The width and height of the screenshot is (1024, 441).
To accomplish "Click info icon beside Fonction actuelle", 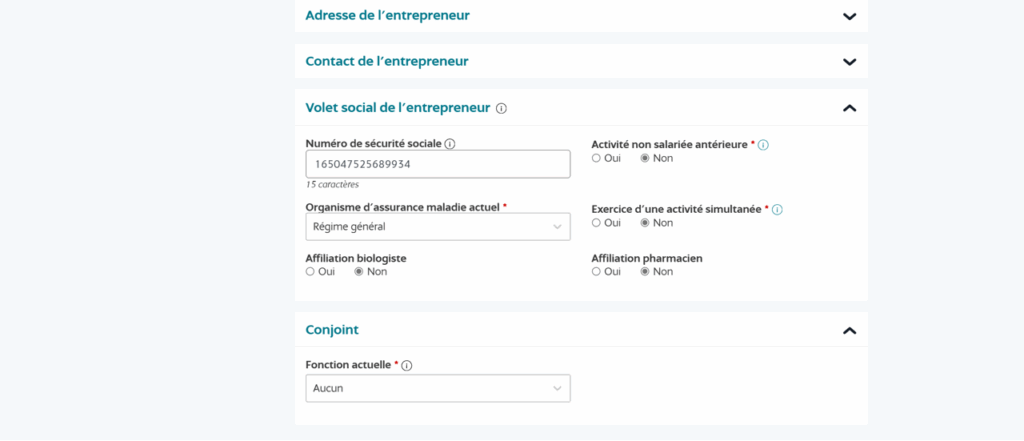I will [x=407, y=366].
